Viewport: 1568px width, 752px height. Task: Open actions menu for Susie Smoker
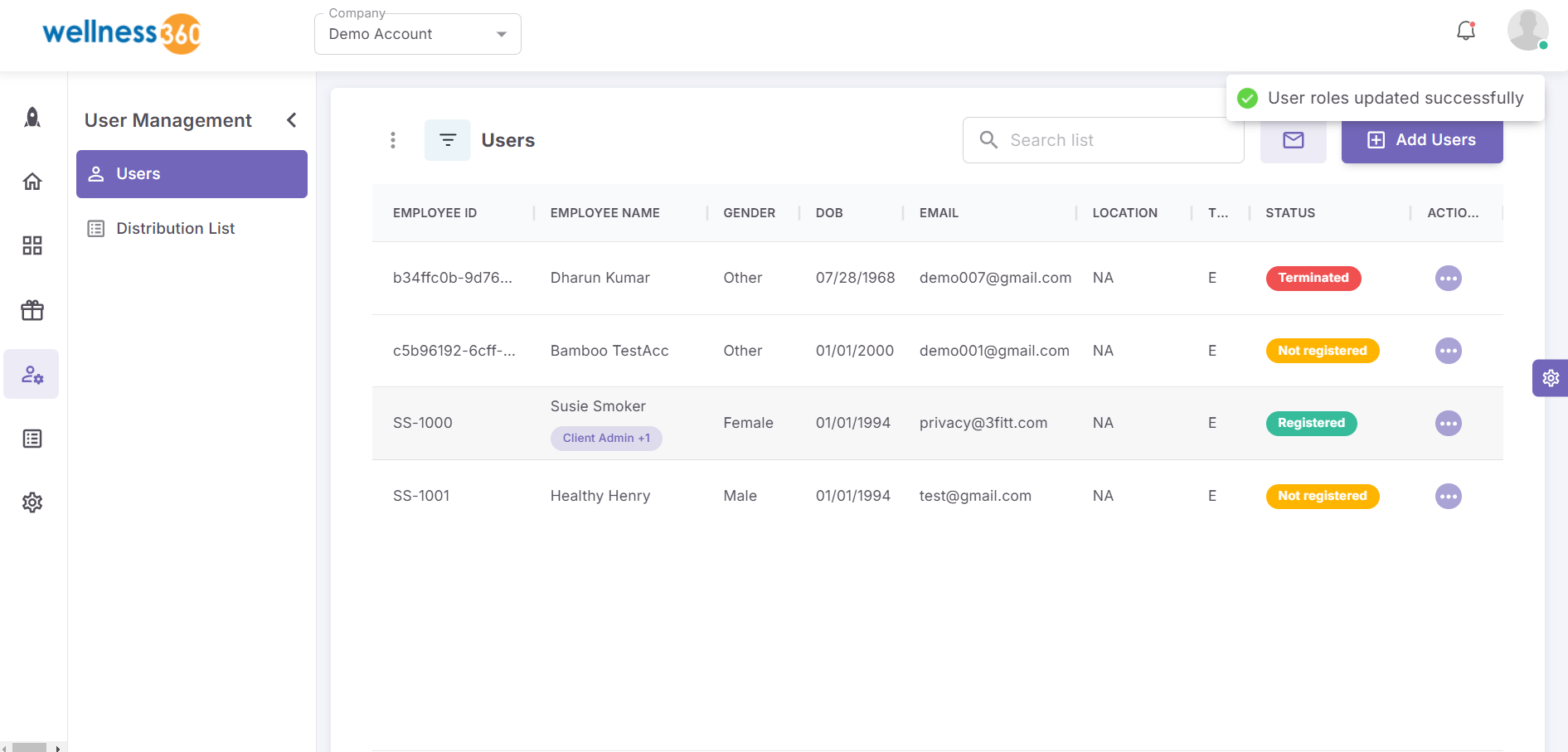pyautogui.click(x=1449, y=423)
